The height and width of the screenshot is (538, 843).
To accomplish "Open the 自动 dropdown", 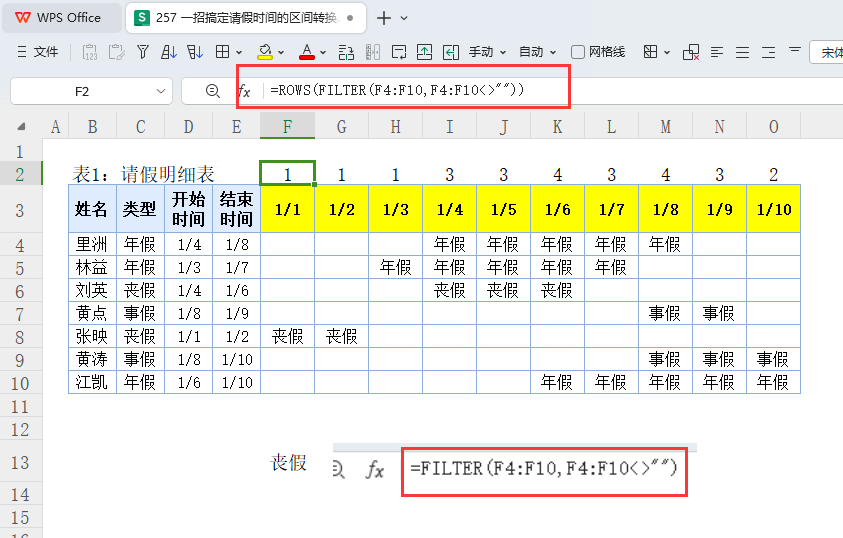I will 537,52.
